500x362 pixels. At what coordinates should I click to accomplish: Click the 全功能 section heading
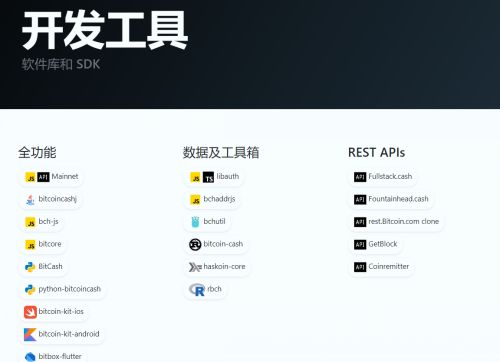click(x=37, y=153)
